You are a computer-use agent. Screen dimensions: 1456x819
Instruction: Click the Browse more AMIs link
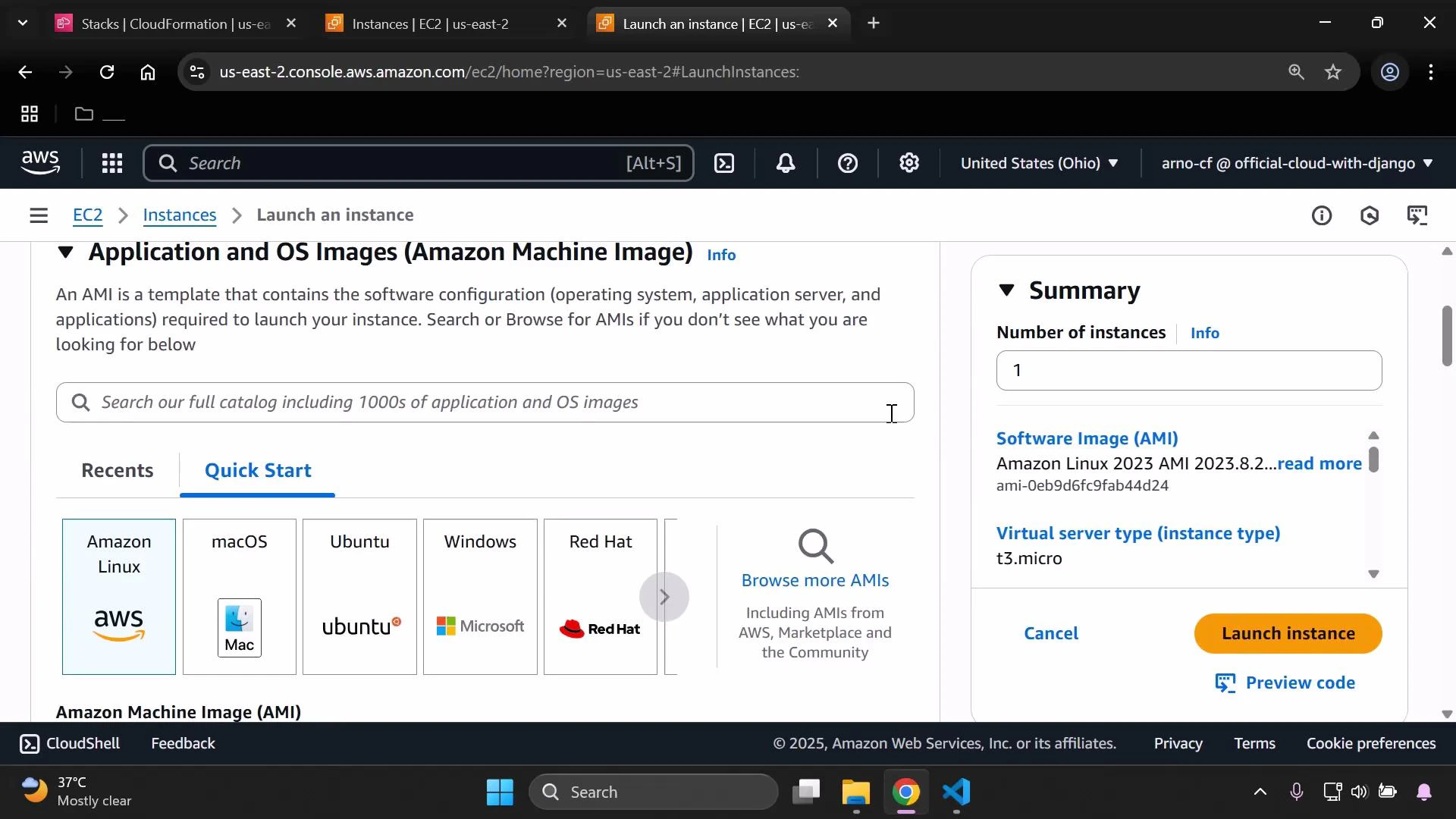[814, 580]
